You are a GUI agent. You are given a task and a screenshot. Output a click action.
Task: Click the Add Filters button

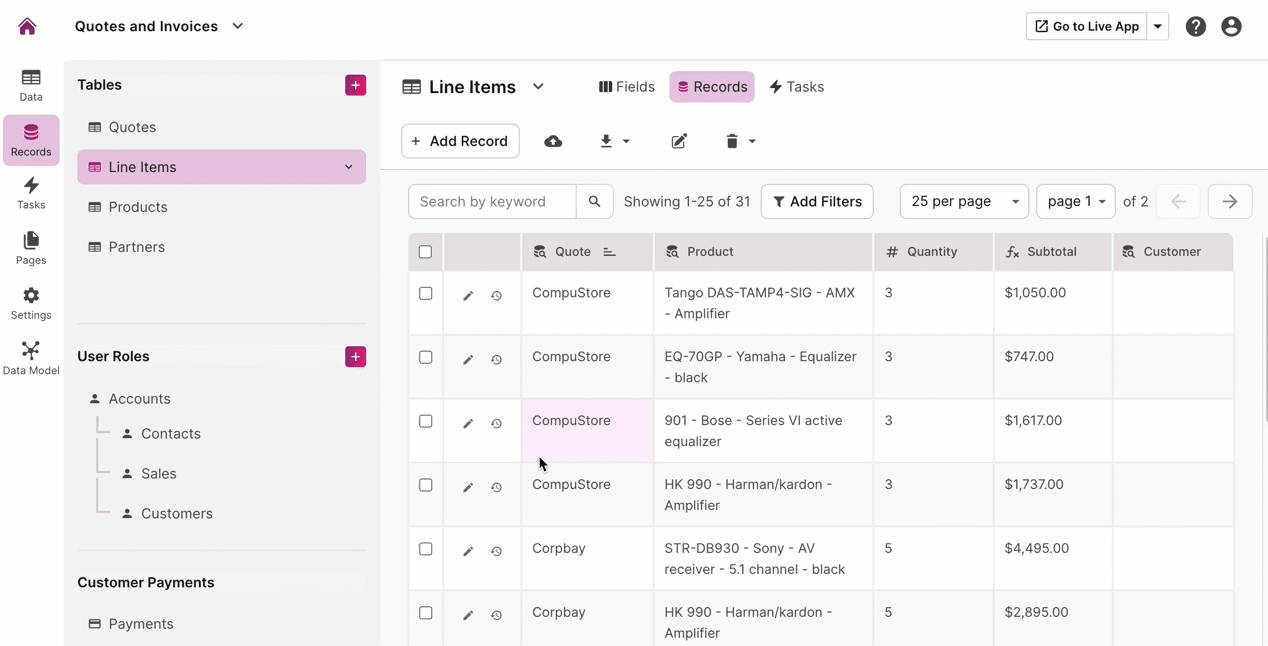point(817,202)
